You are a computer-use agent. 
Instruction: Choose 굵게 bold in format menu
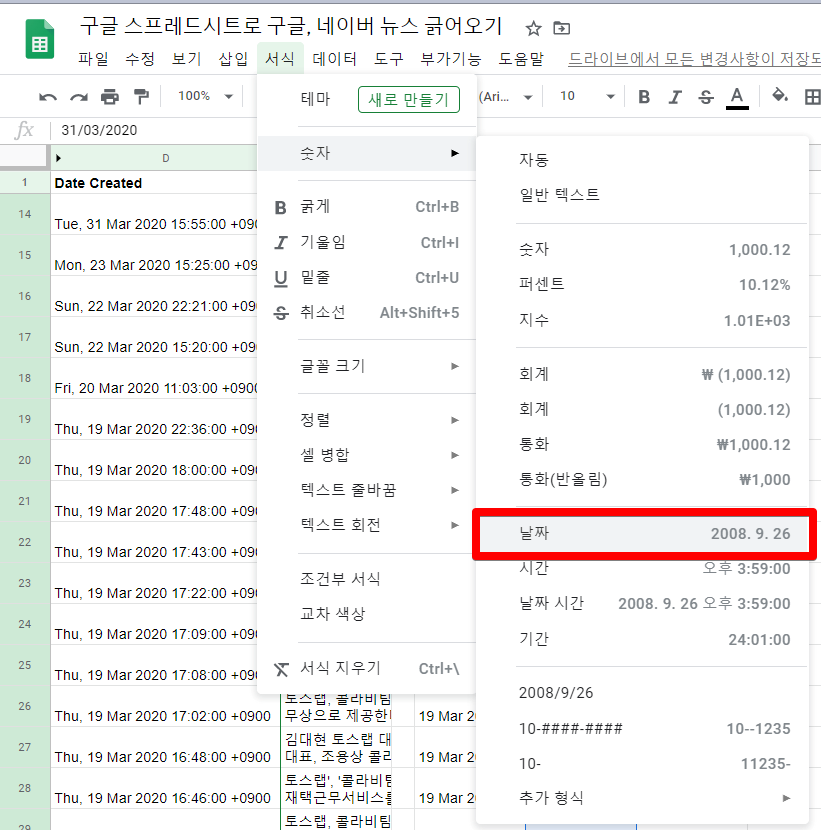coord(366,207)
